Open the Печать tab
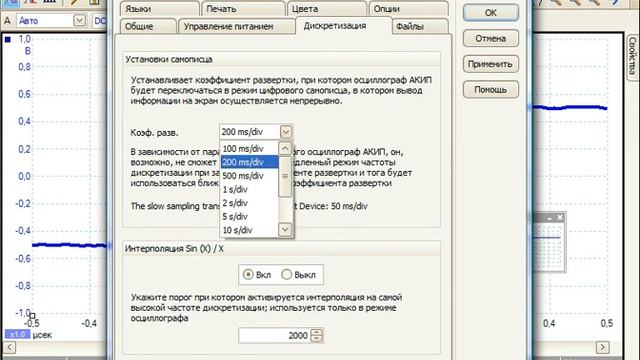 click(243, 9)
